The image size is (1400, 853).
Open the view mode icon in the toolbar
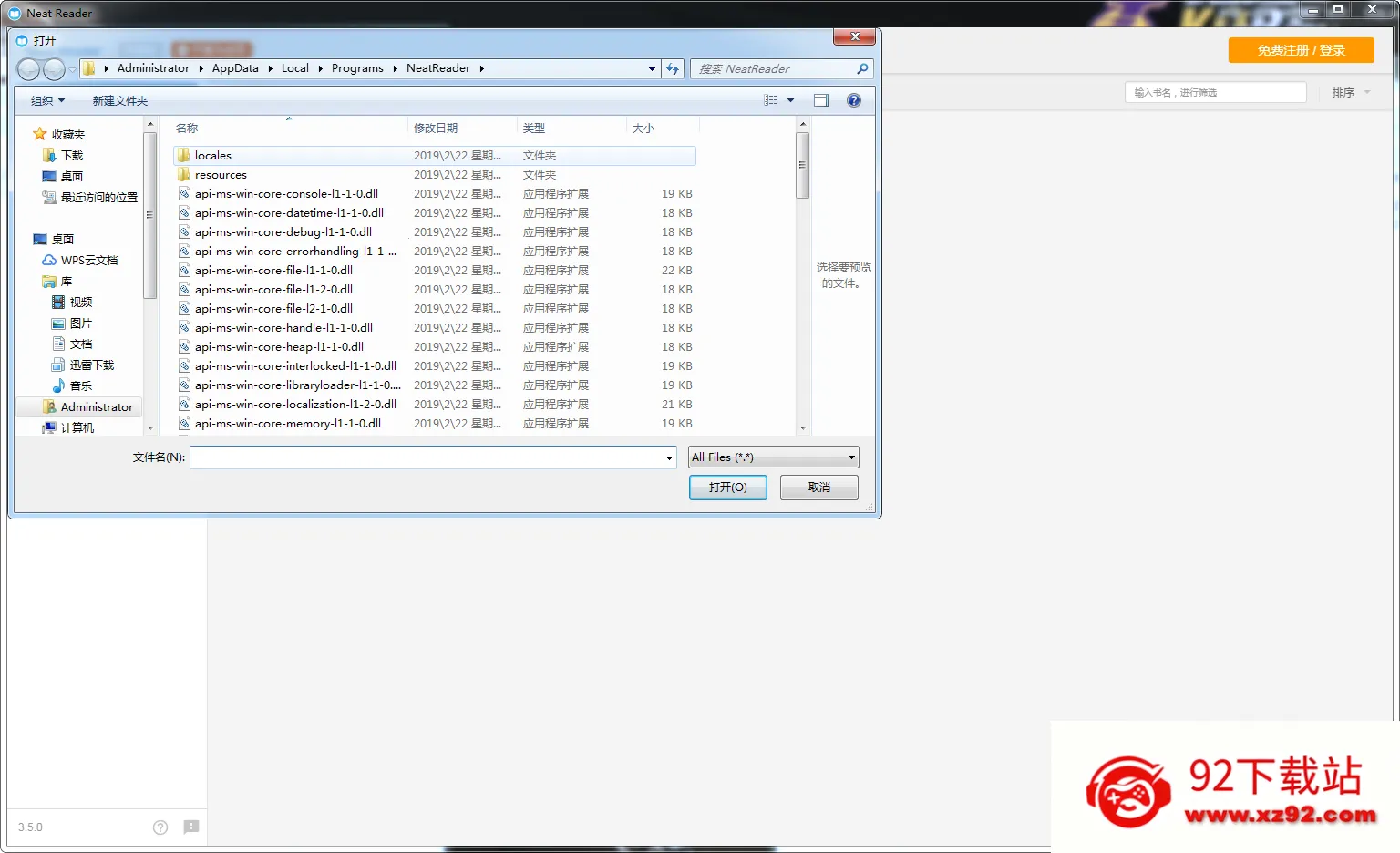(x=771, y=100)
